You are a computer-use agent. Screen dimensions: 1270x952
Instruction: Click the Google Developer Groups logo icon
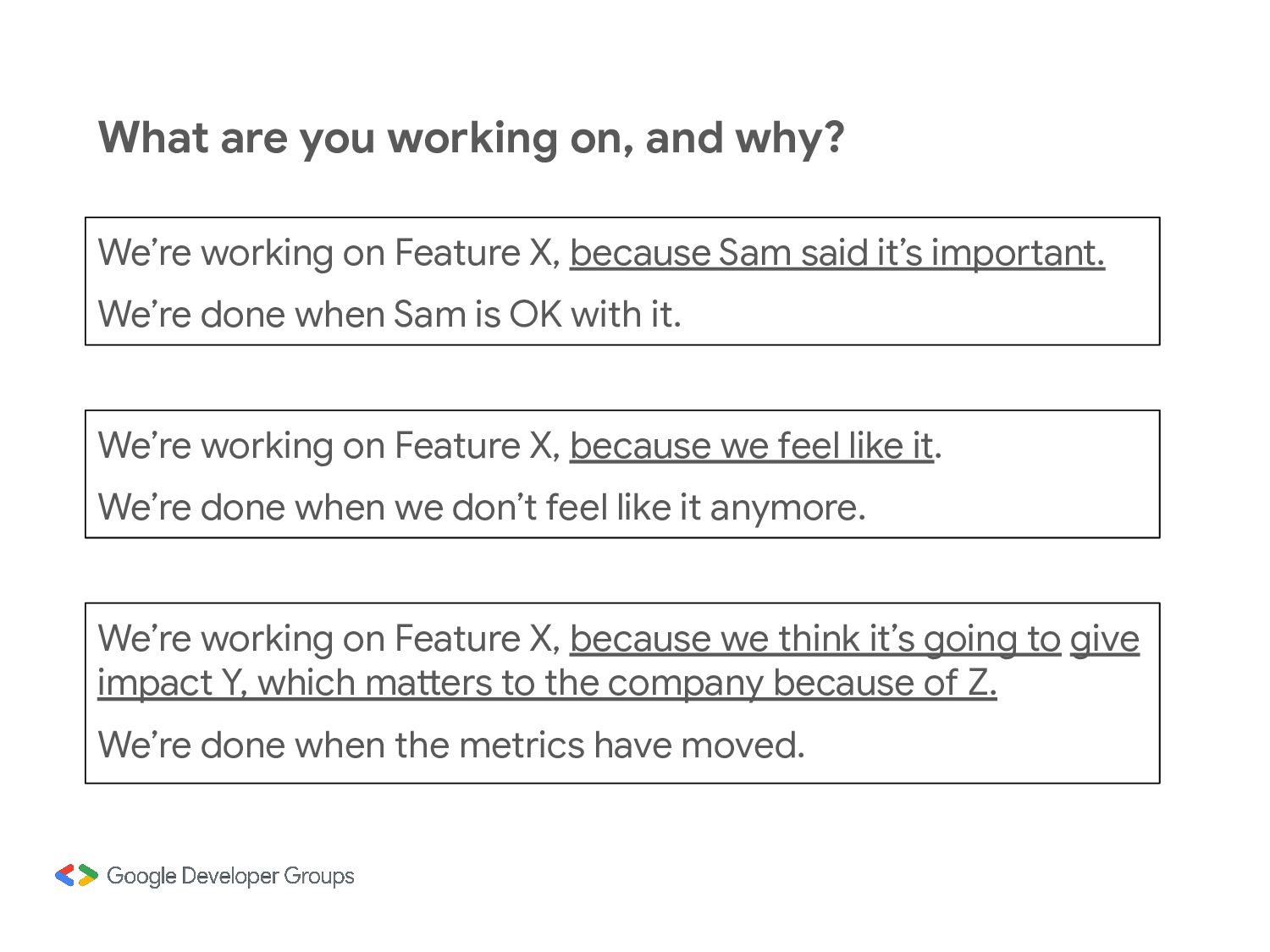click(76, 875)
